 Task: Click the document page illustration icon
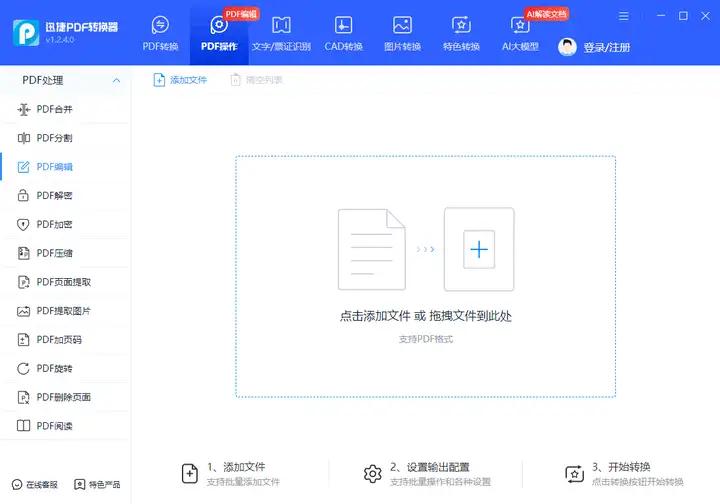[371, 249]
